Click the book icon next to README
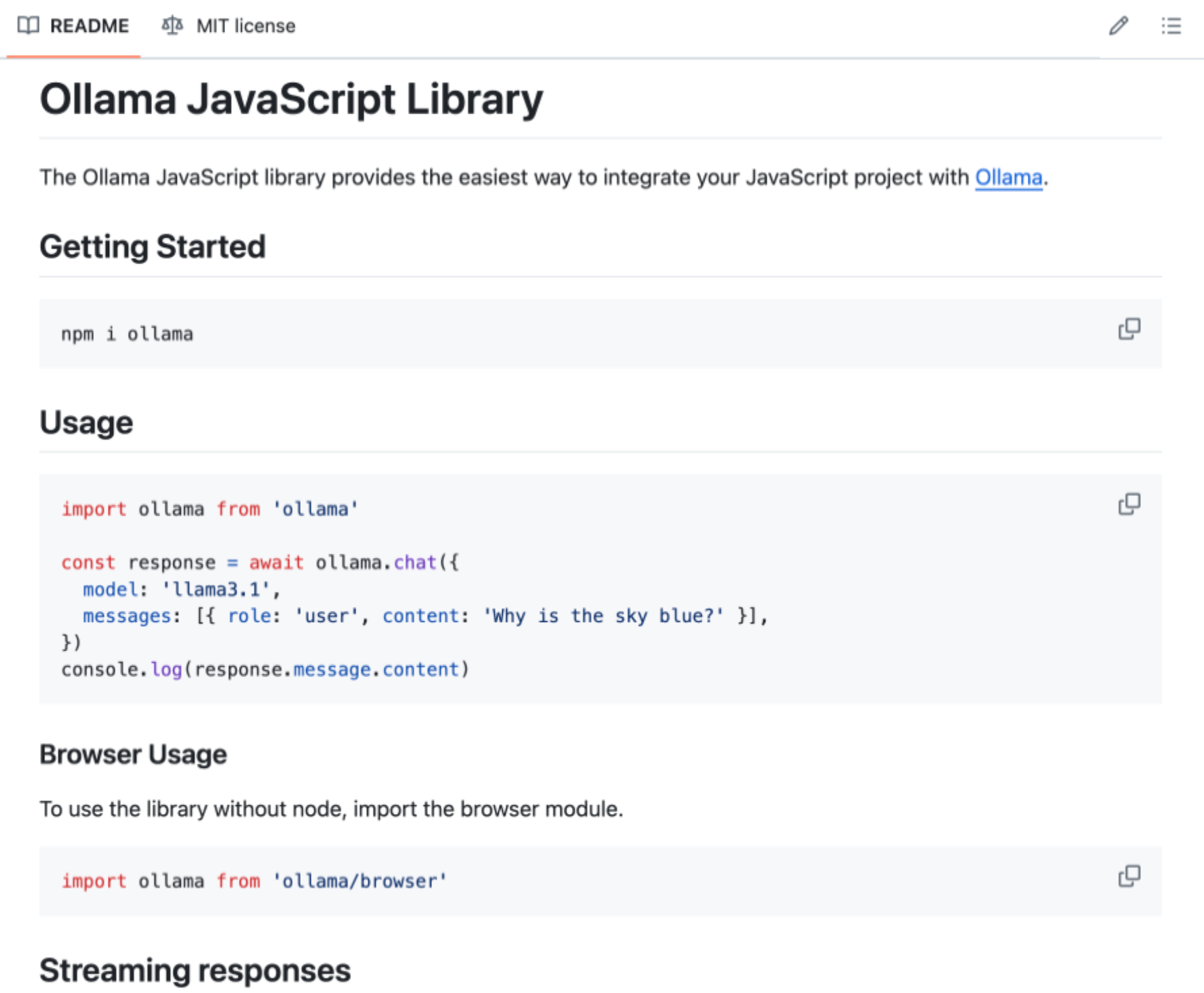 click(28, 26)
